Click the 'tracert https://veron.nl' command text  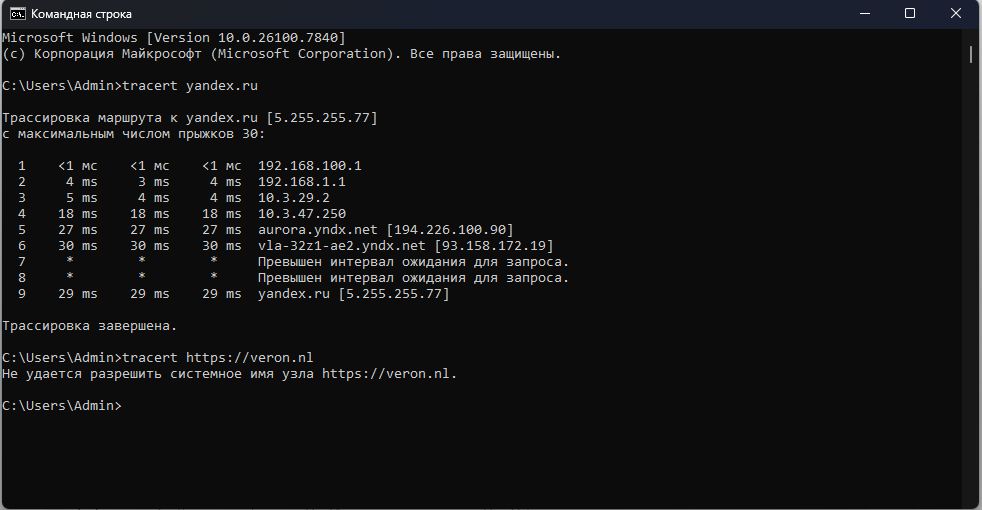click(218, 357)
